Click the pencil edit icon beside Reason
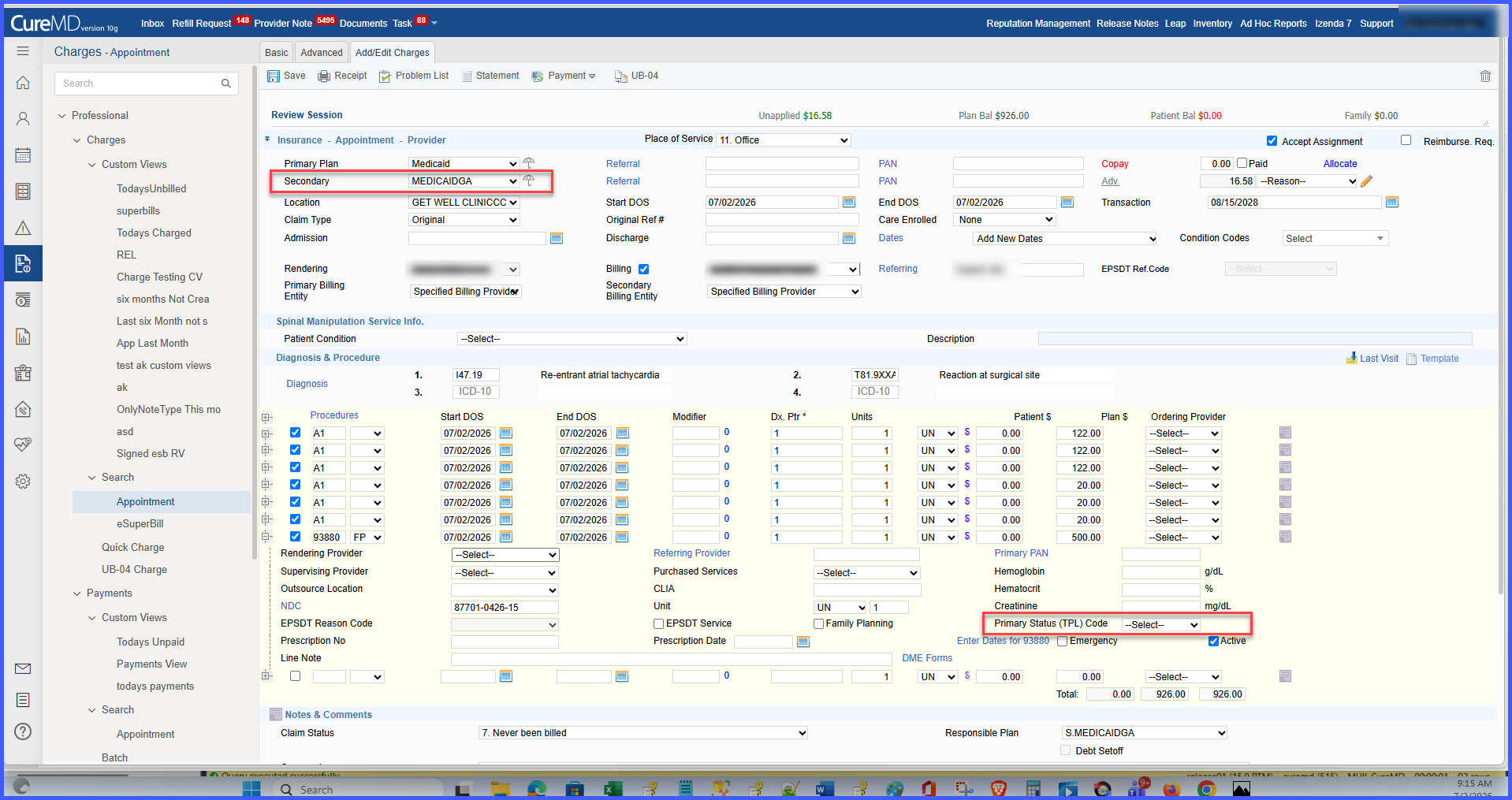 (x=1367, y=181)
